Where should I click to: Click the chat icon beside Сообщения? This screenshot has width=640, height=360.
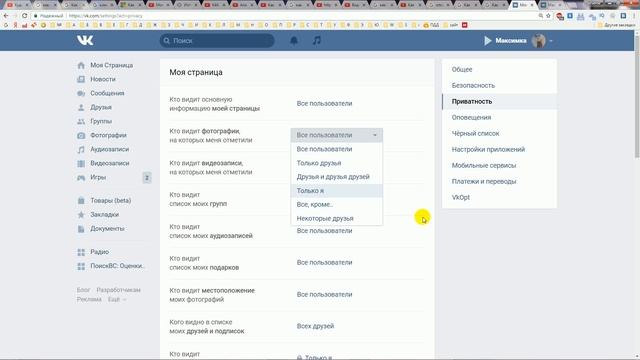pyautogui.click(x=81, y=93)
